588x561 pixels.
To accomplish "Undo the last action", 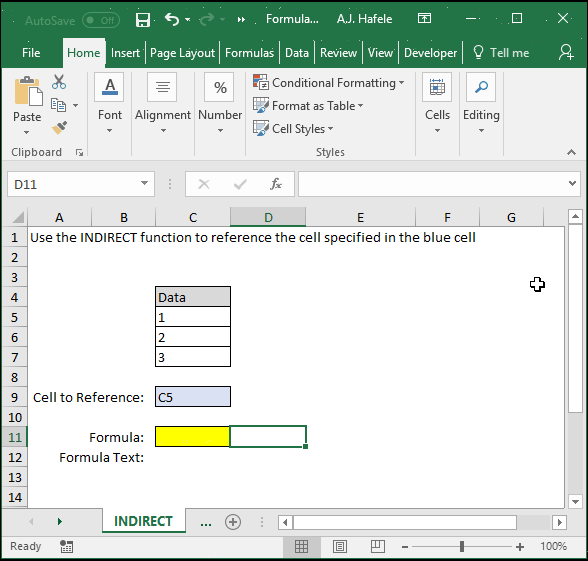I will tap(172, 19).
